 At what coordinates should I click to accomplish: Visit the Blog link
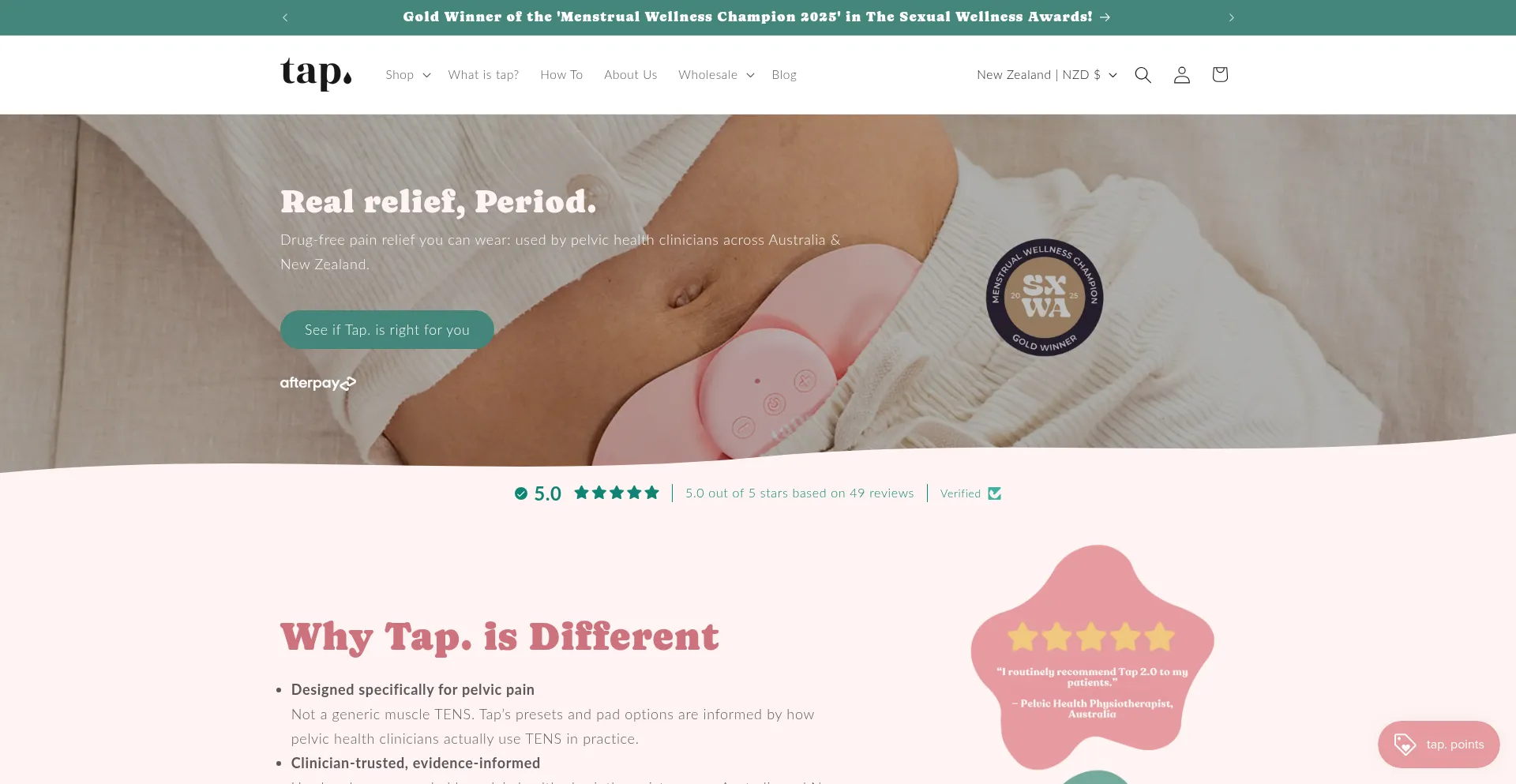pos(784,75)
